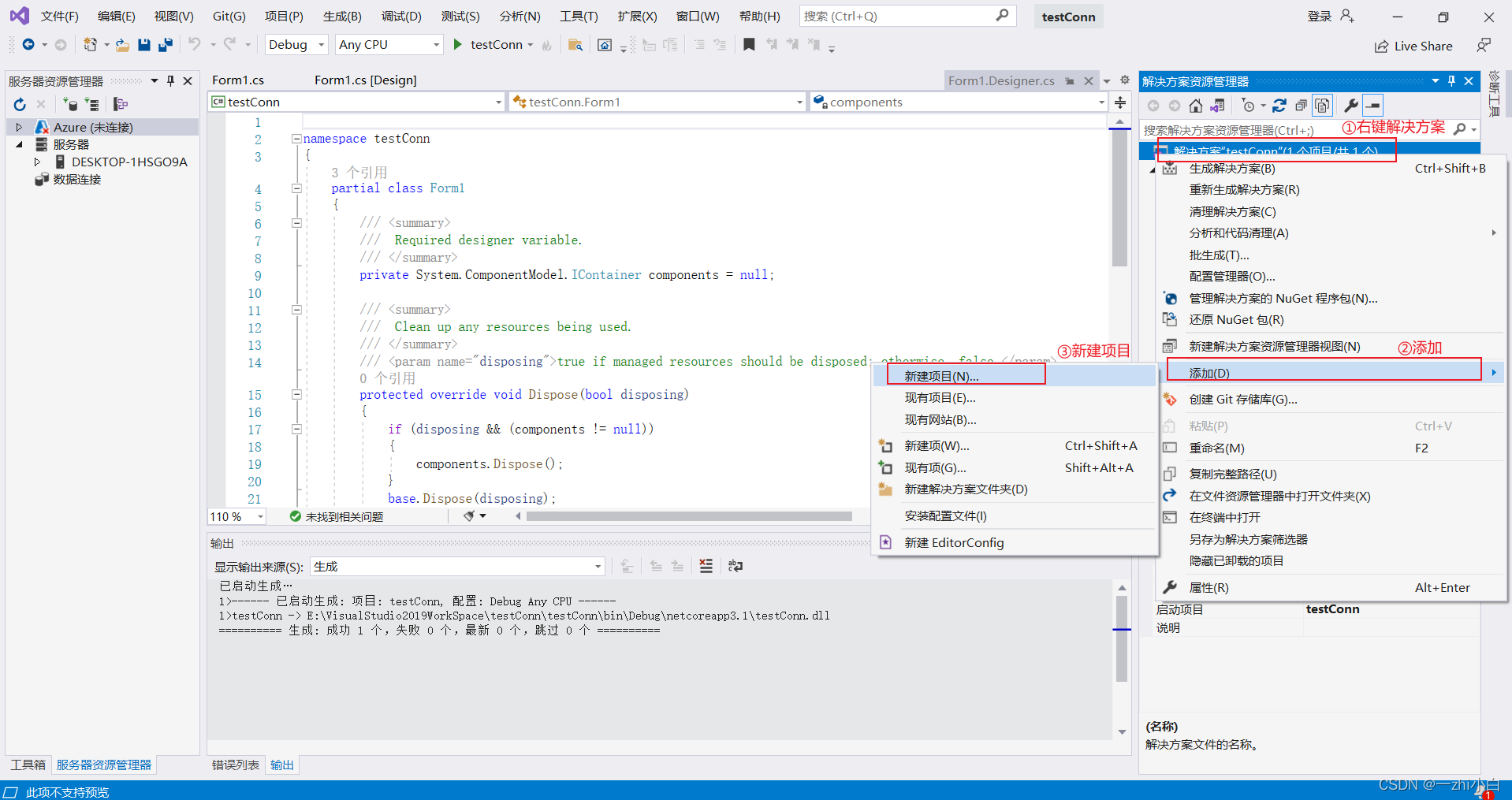Click the New Project toolbar icon
The width and height of the screenshot is (1512, 800).
pyautogui.click(x=90, y=45)
